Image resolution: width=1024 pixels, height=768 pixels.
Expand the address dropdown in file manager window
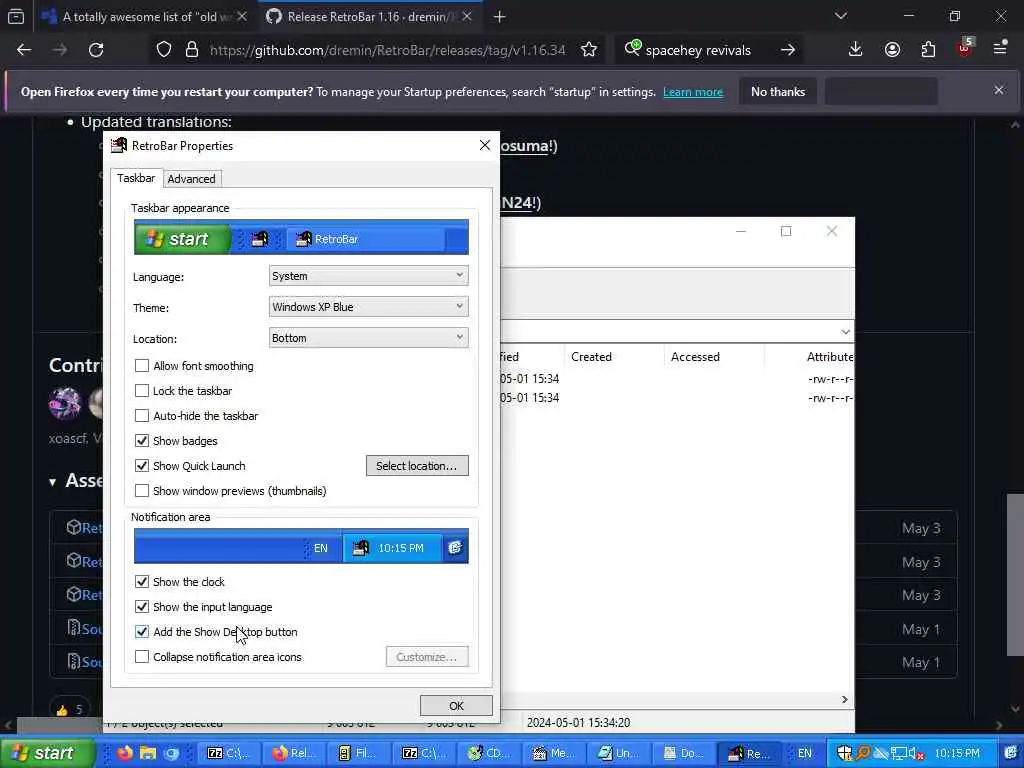click(x=845, y=332)
